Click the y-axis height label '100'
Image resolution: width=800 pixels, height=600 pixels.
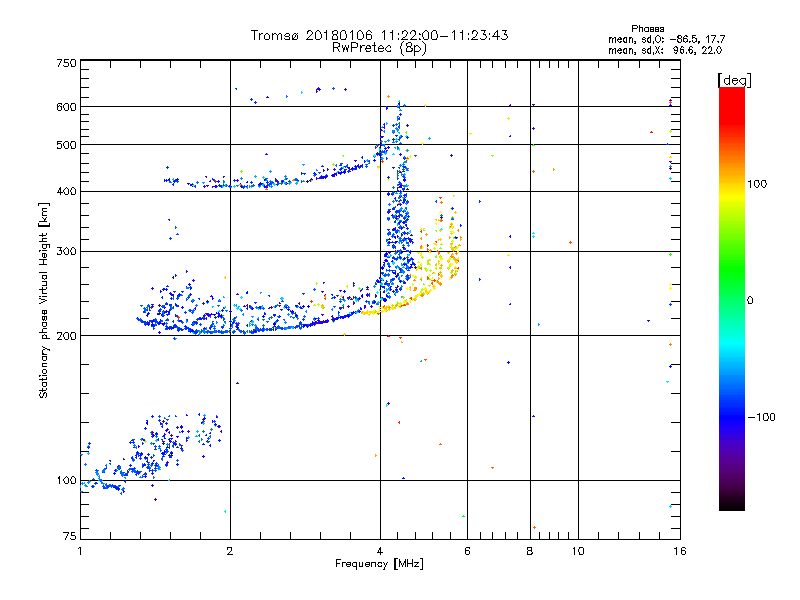point(66,481)
